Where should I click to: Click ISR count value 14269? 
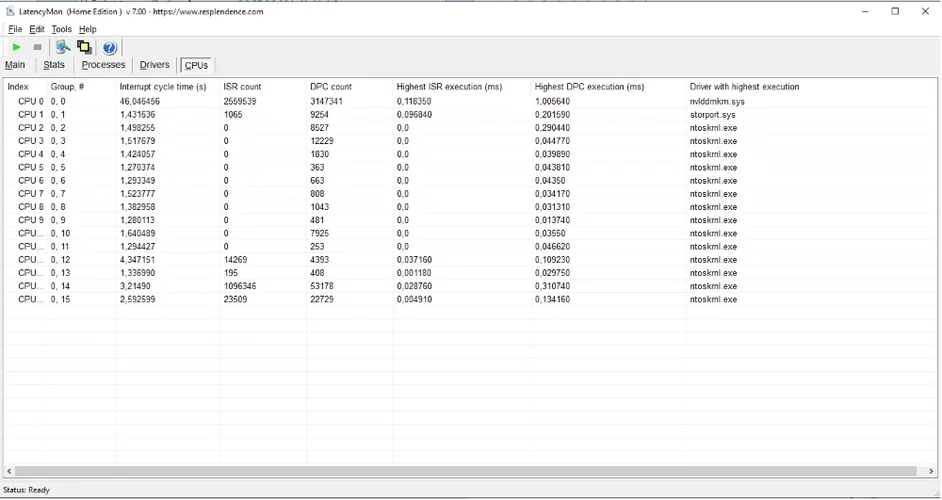coord(235,260)
